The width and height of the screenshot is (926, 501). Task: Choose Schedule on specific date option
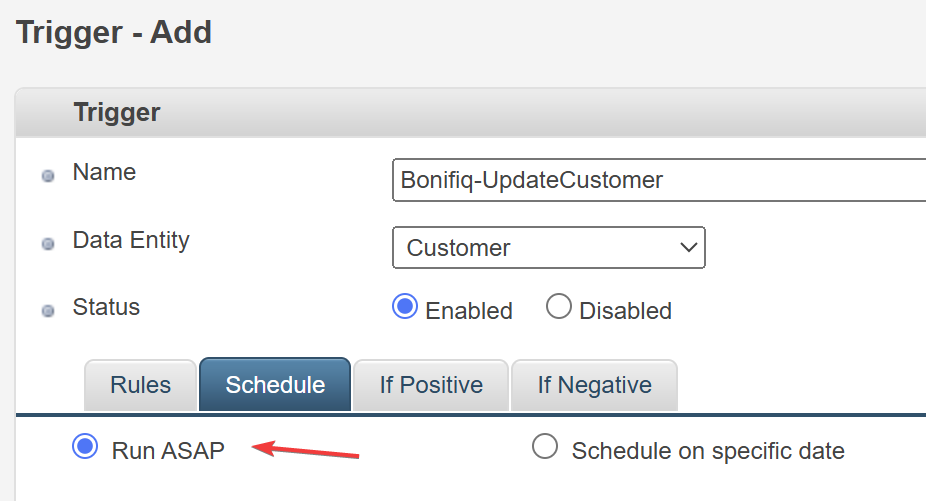pyautogui.click(x=544, y=446)
